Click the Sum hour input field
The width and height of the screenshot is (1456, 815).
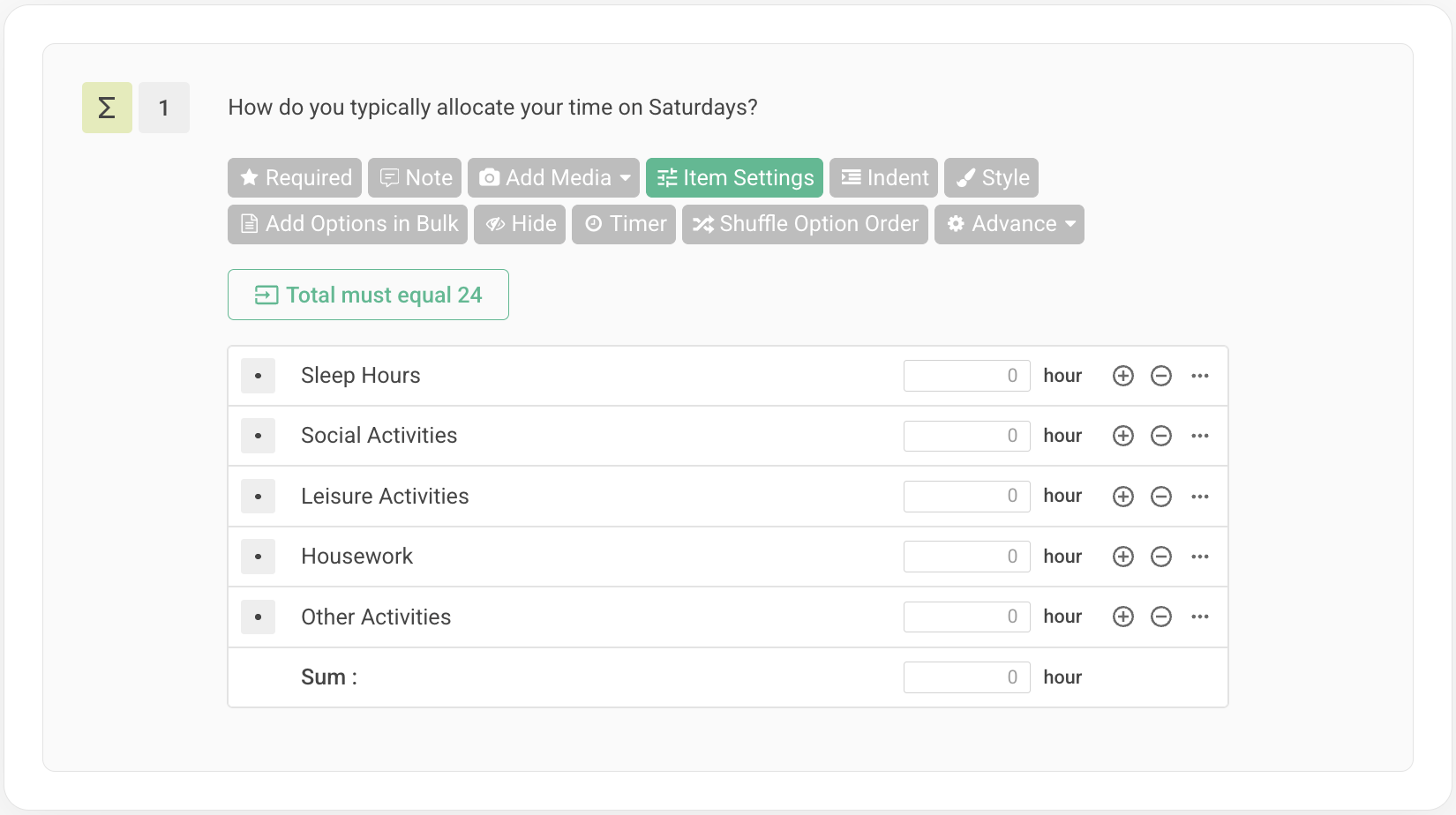(x=966, y=677)
